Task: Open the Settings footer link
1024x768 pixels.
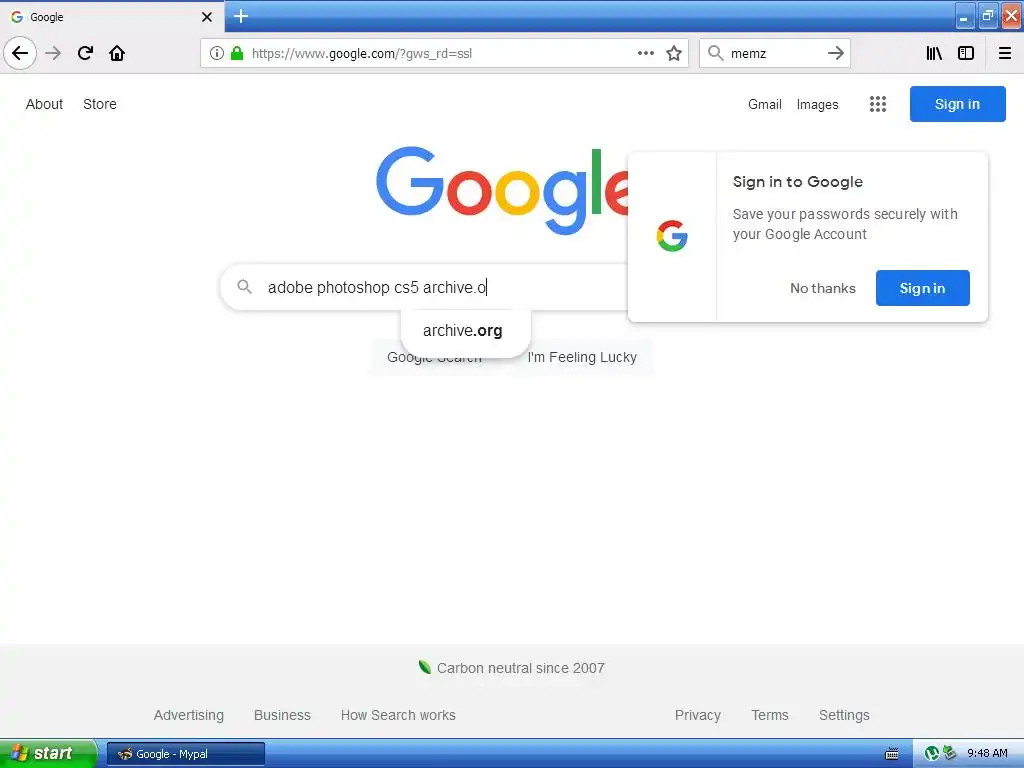Action: pos(844,715)
